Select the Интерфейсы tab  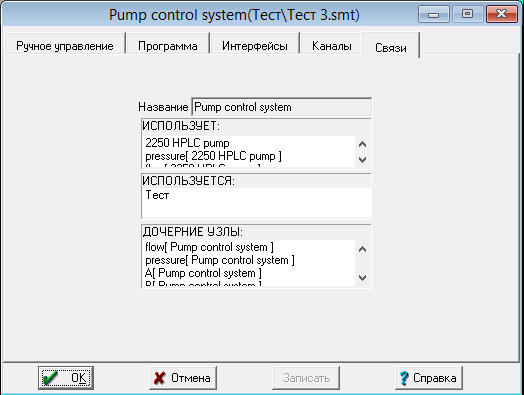(x=255, y=45)
